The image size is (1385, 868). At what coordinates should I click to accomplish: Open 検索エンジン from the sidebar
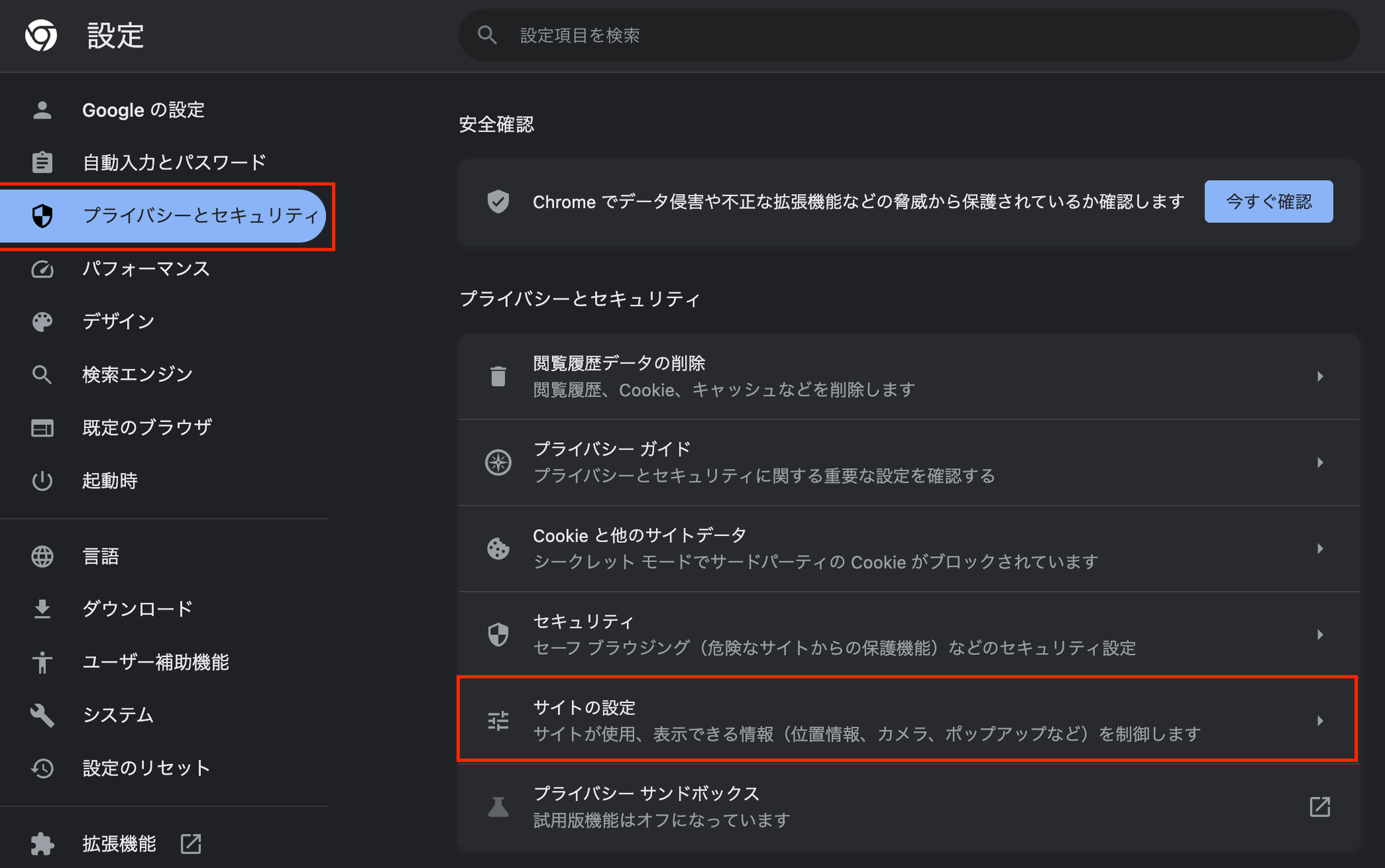click(x=137, y=374)
